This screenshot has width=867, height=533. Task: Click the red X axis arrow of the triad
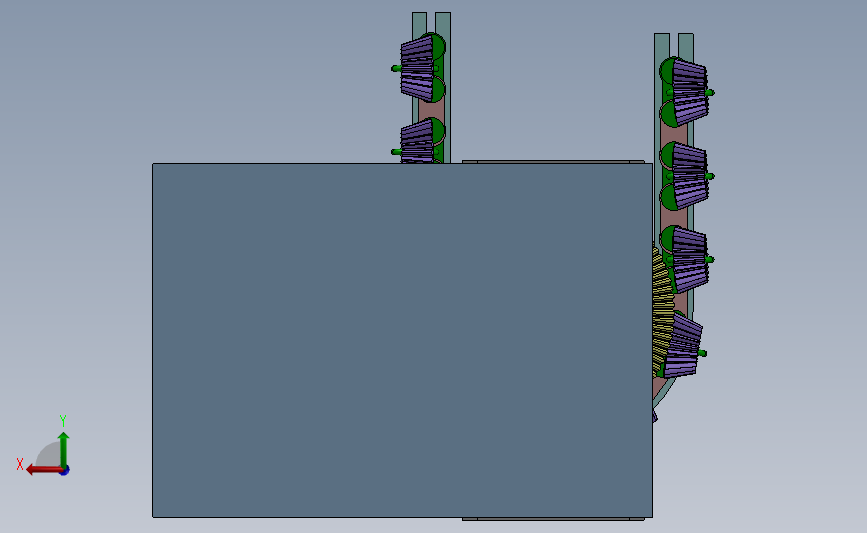[x=44, y=470]
